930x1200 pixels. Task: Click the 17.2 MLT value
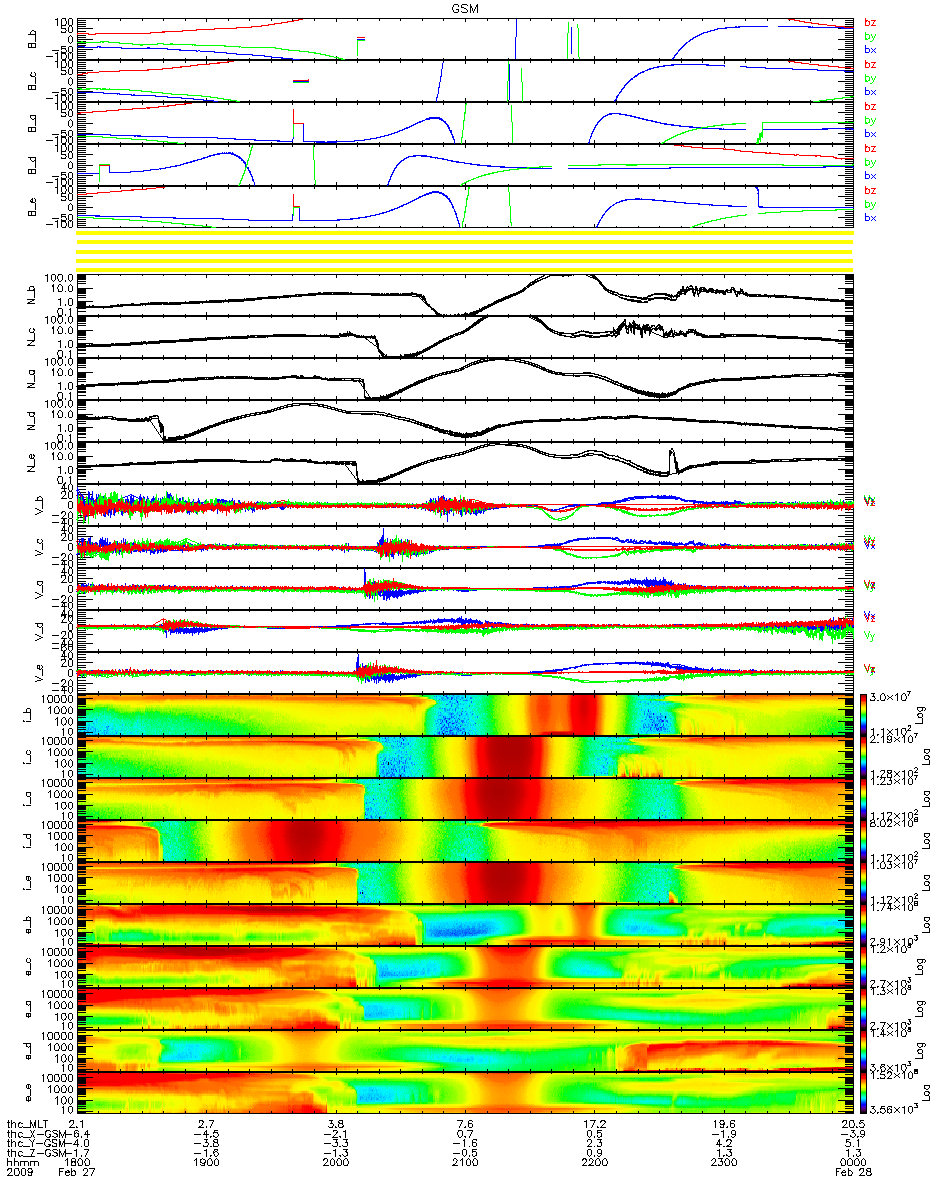(594, 1124)
